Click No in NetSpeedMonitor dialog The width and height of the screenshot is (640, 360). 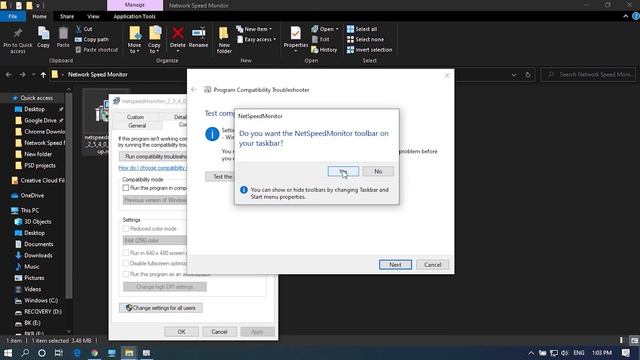click(x=378, y=171)
